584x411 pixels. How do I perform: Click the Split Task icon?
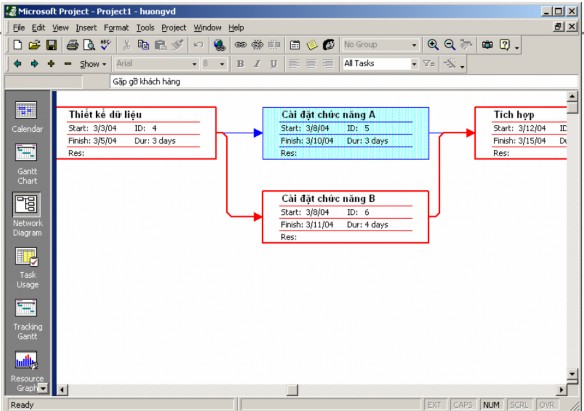(274, 45)
